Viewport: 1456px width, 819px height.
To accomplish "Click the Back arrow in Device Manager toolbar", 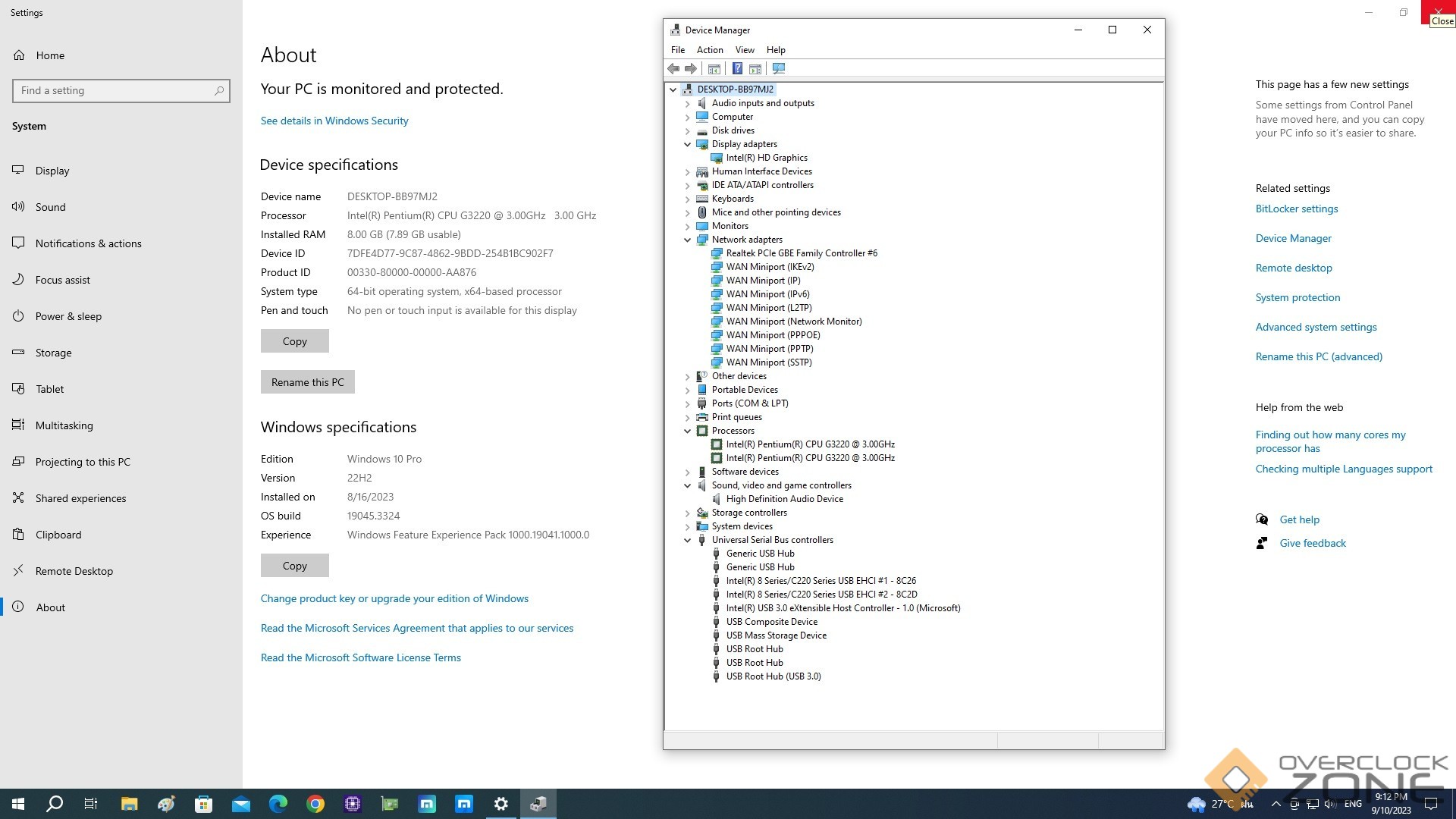I will point(673,69).
